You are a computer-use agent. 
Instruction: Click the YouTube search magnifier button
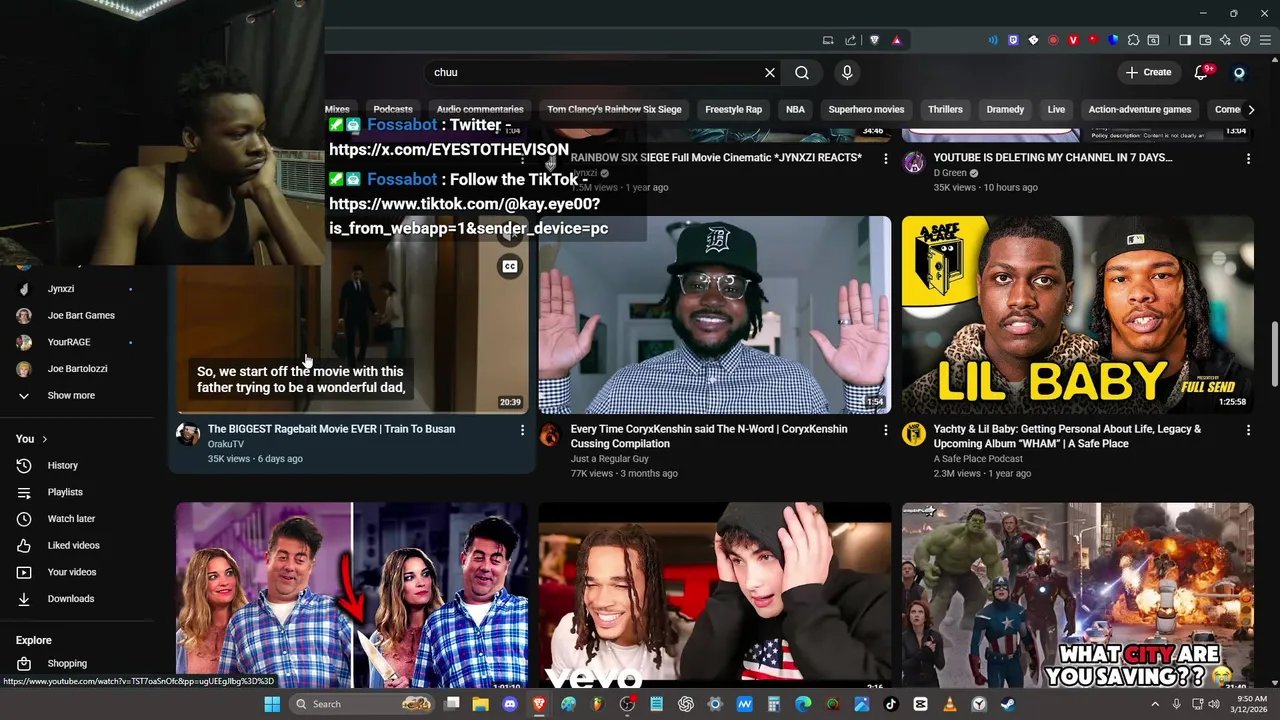(x=802, y=72)
